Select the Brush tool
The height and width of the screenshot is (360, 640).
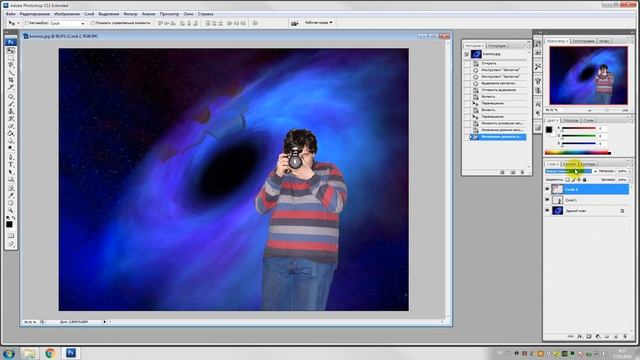pos(11,104)
